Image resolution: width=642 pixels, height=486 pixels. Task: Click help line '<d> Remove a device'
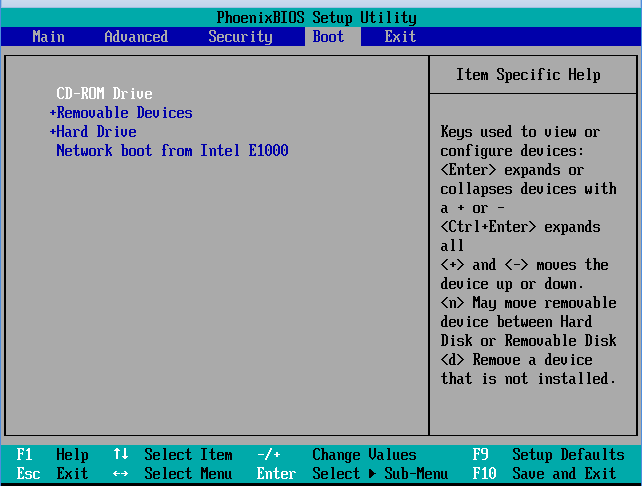(x=516, y=360)
